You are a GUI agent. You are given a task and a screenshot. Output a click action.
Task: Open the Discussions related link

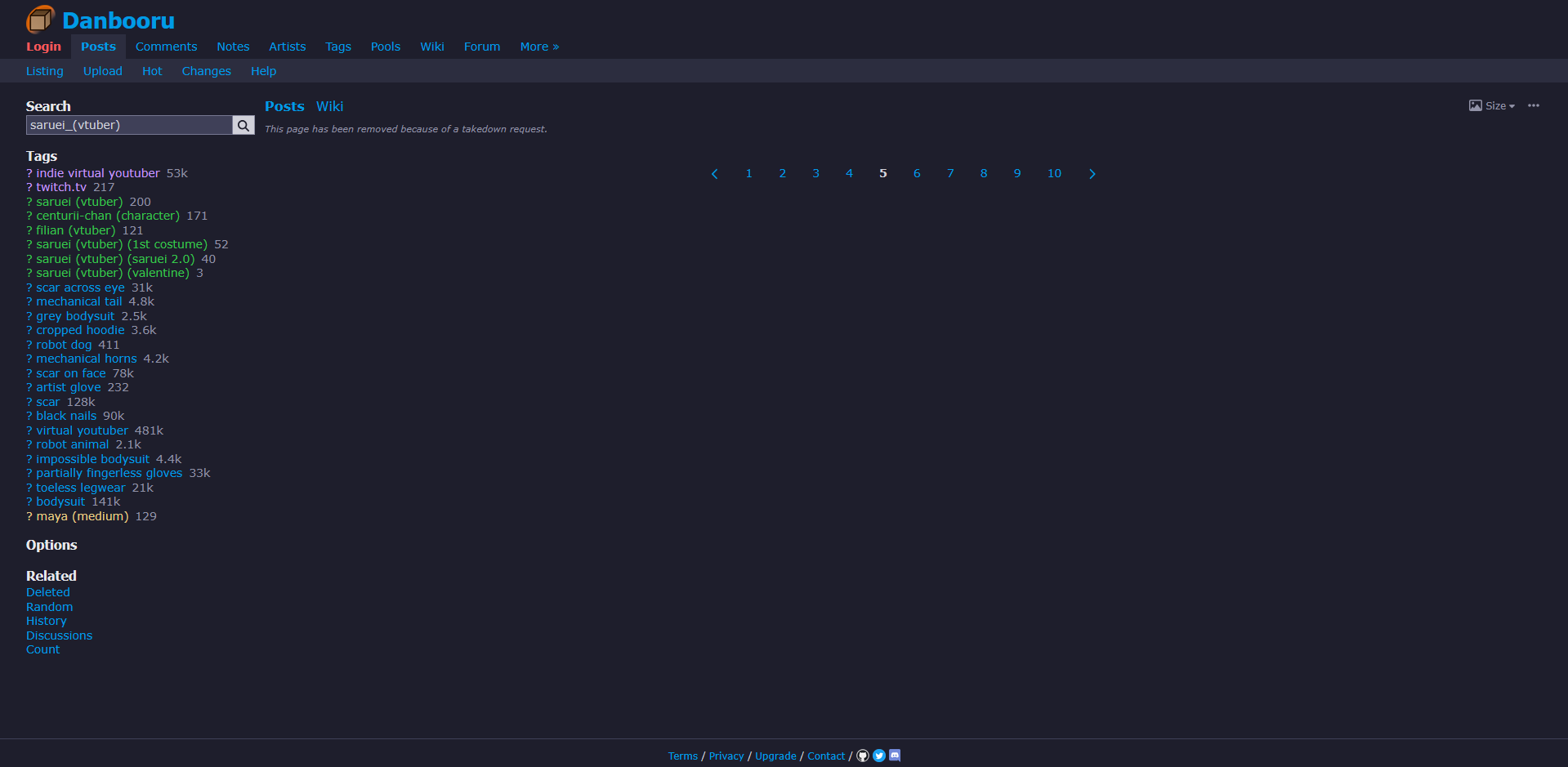pyautogui.click(x=59, y=635)
